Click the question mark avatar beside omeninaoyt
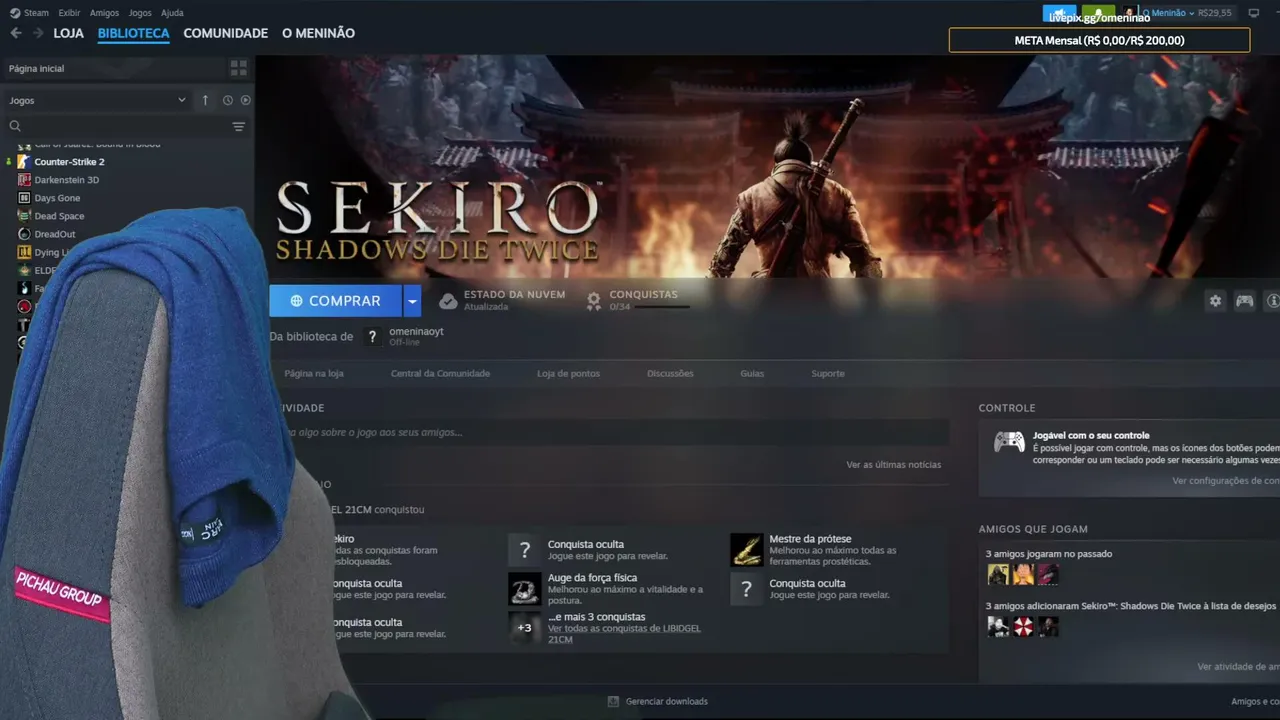Viewport: 1280px width, 720px height. click(x=372, y=337)
